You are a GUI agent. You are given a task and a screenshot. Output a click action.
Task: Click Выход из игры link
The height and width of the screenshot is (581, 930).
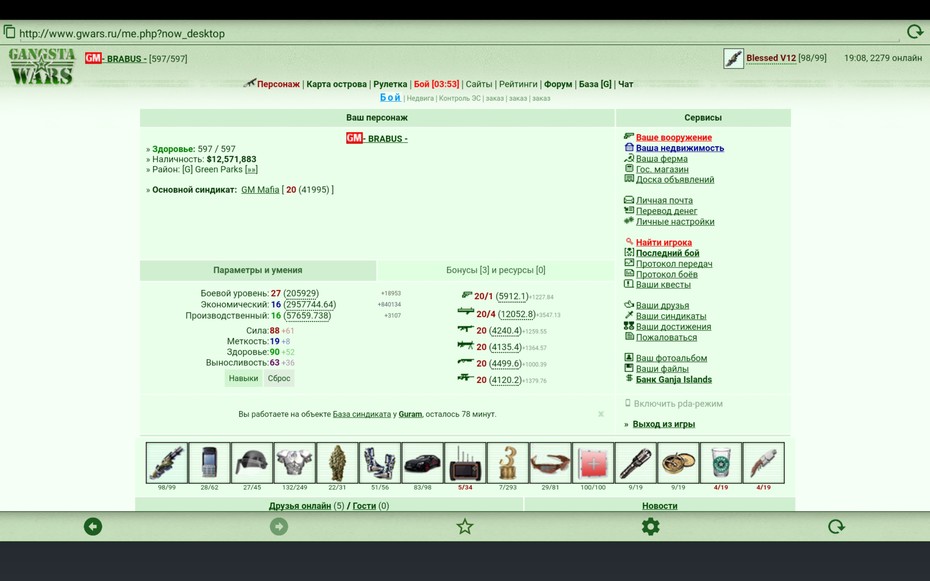click(664, 424)
